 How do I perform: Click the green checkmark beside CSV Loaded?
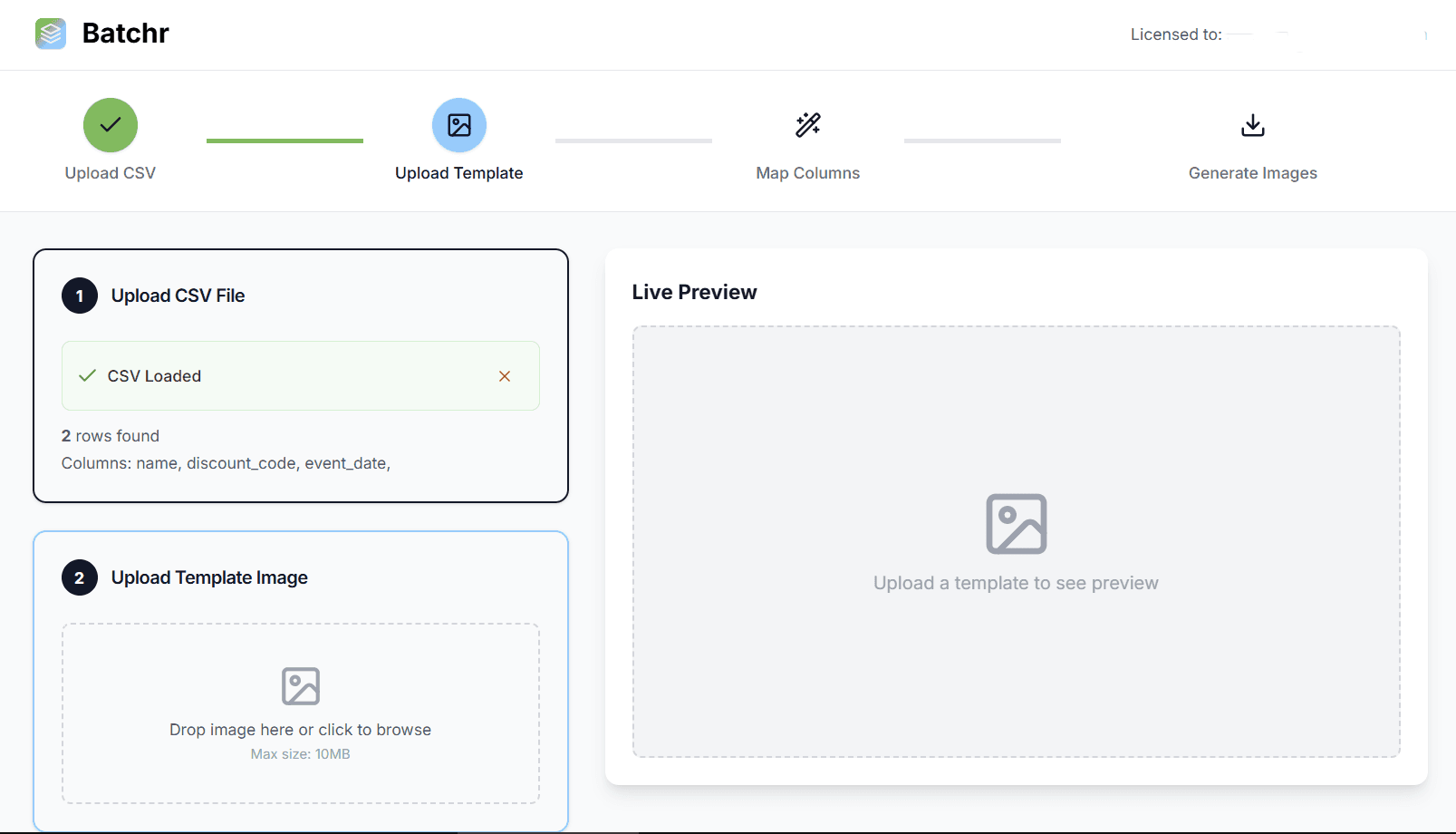click(x=86, y=375)
